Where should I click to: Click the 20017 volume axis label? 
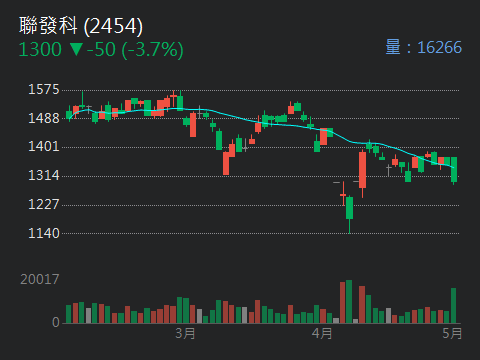coord(40,279)
